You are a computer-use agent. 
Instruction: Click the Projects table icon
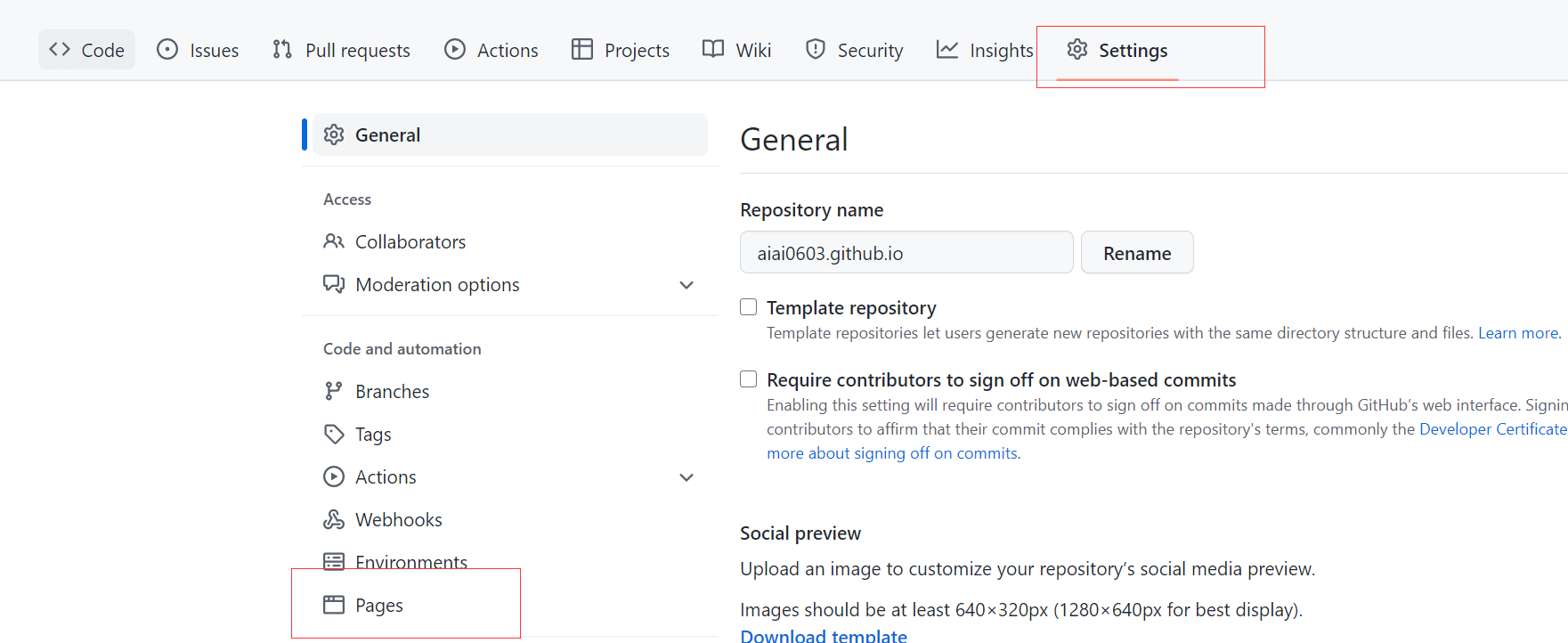[x=582, y=50]
